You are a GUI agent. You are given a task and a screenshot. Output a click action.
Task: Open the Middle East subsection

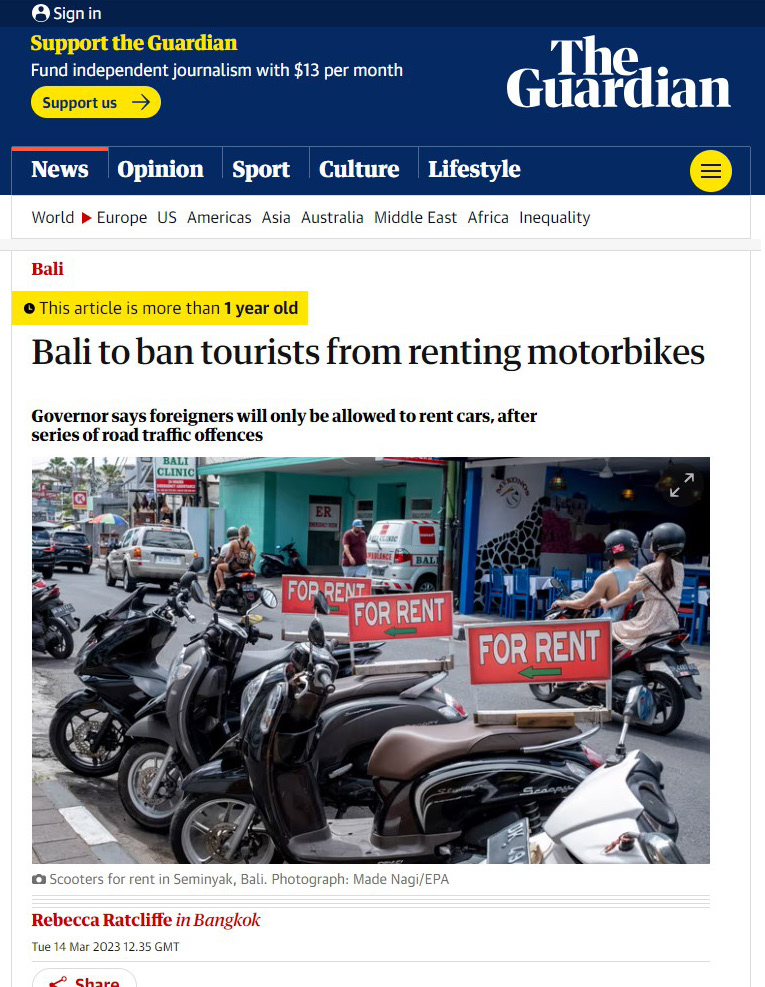point(415,218)
